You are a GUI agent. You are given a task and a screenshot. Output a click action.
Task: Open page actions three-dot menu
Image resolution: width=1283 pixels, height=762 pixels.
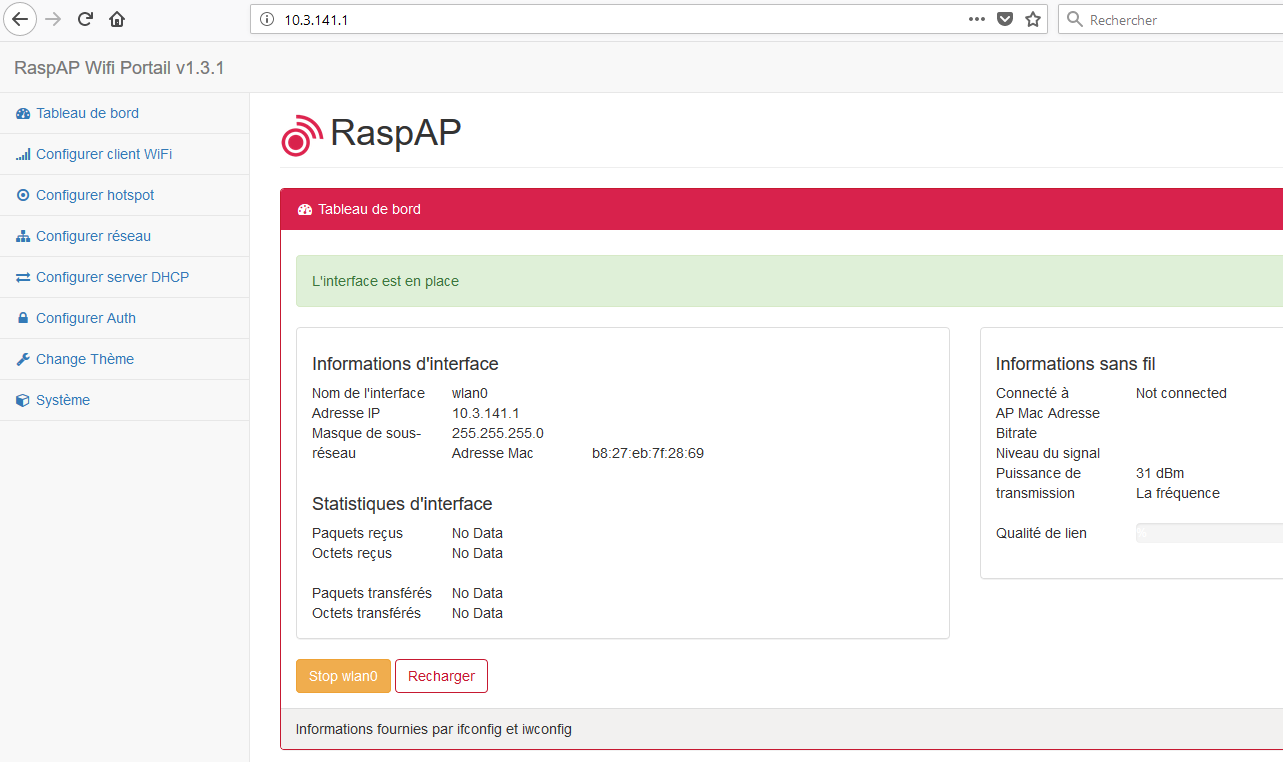tap(977, 19)
